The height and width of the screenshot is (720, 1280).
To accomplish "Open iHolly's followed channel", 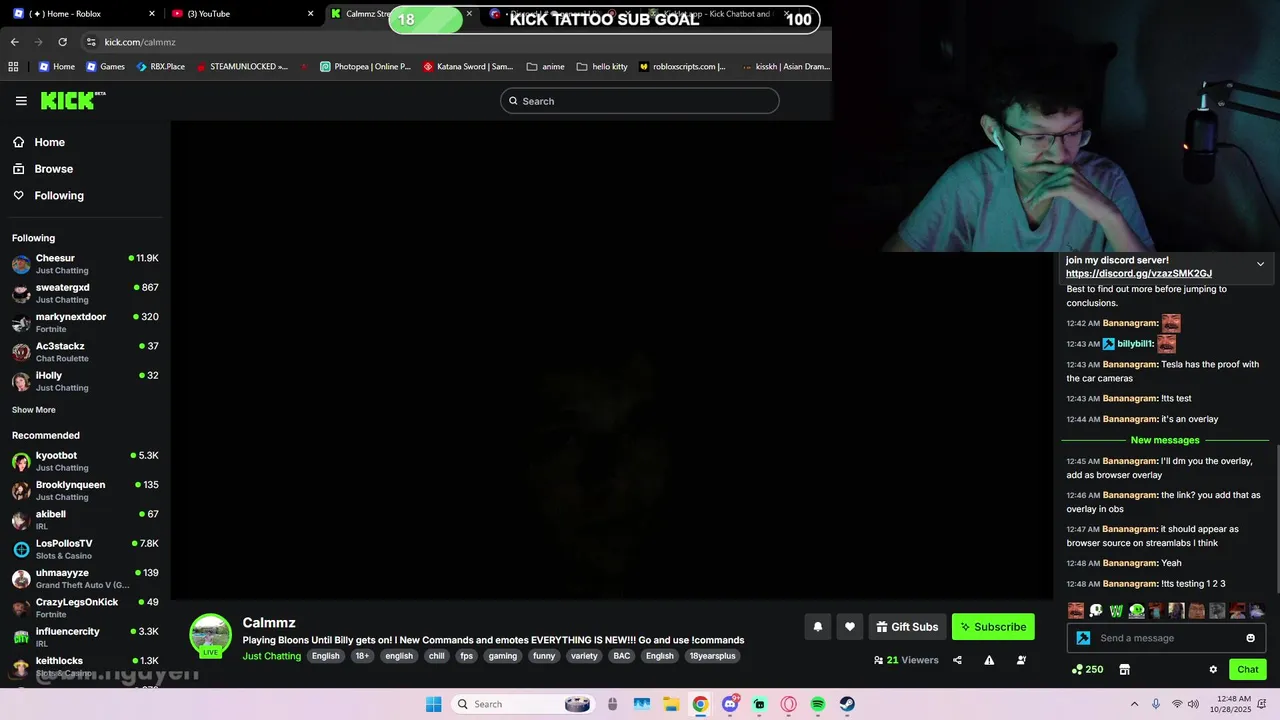I will point(85,381).
